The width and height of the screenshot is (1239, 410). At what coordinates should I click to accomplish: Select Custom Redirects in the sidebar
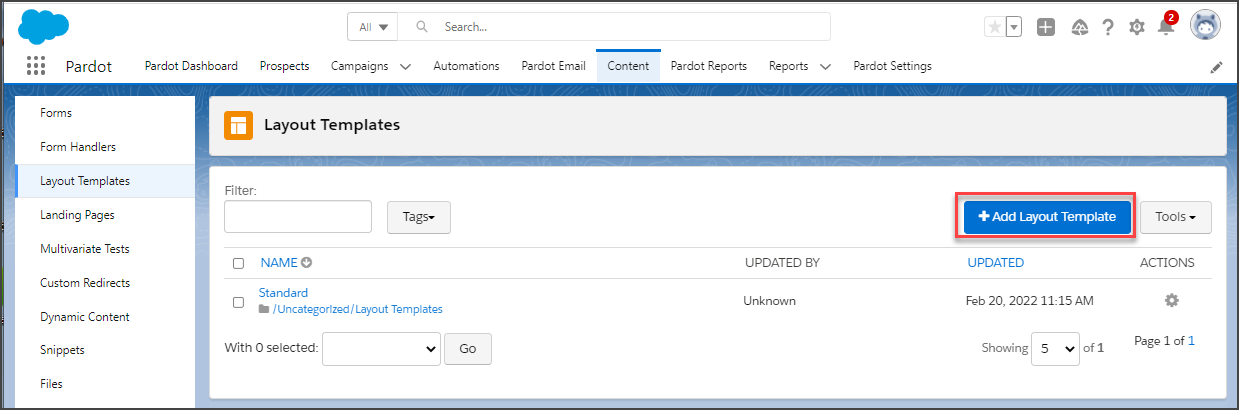pos(85,283)
